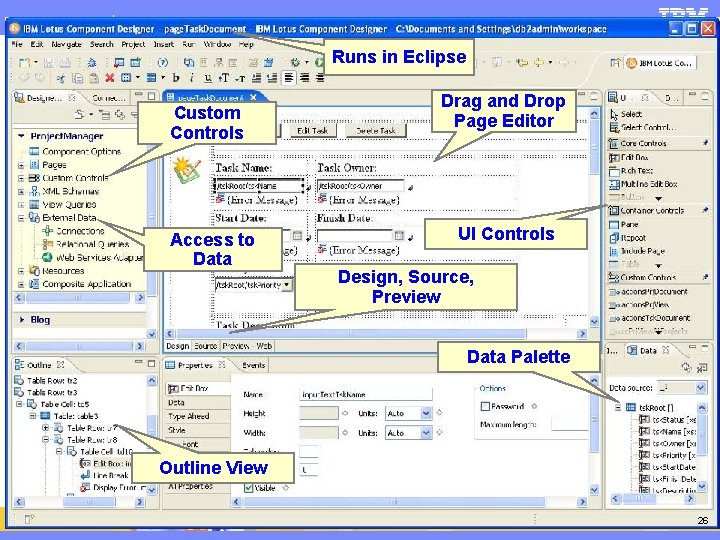Expand Table Row tr7 in Outline
720x540 pixels.
(x=45, y=428)
